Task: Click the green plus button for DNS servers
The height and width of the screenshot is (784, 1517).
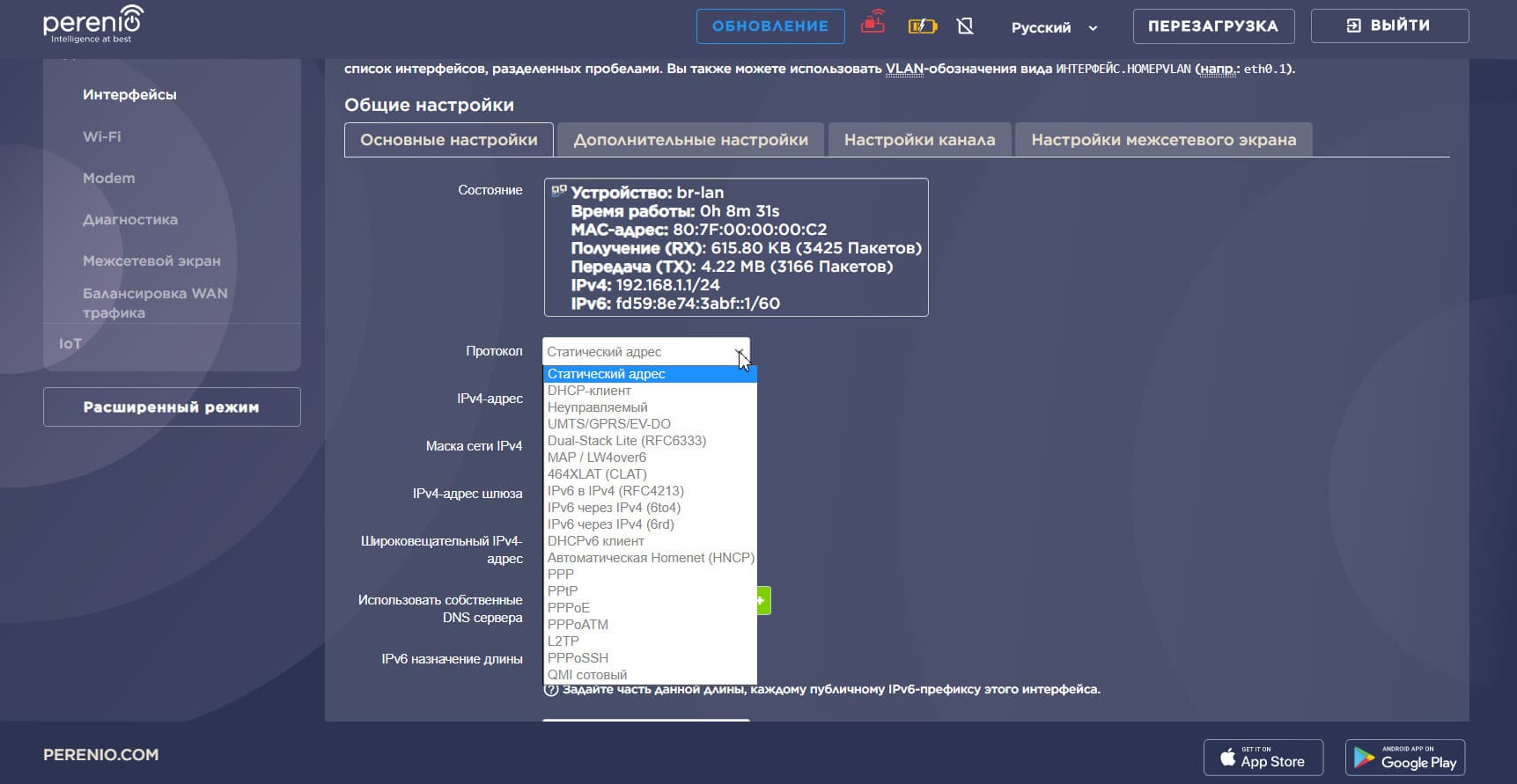Action: pos(762,600)
